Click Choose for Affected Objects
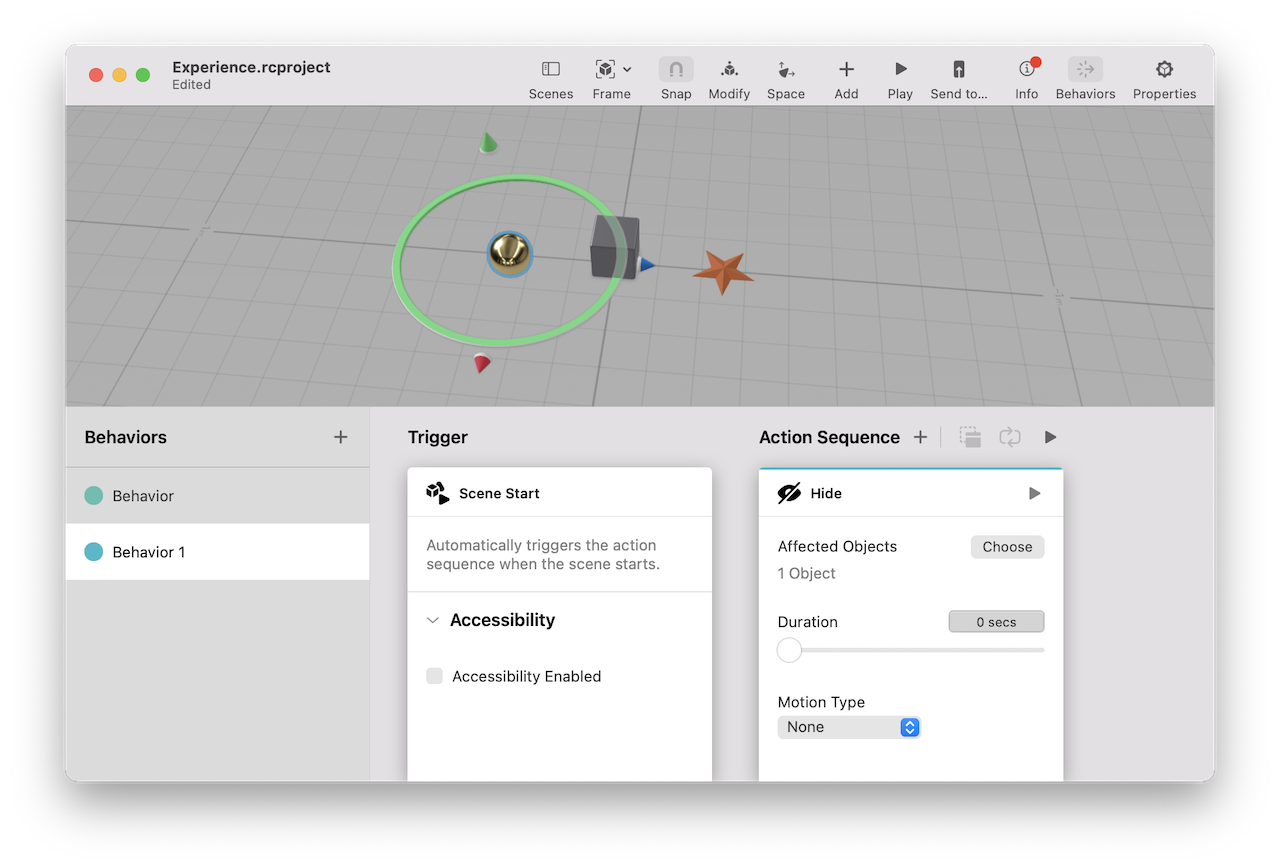Image resolution: width=1280 pixels, height=868 pixels. point(1007,547)
